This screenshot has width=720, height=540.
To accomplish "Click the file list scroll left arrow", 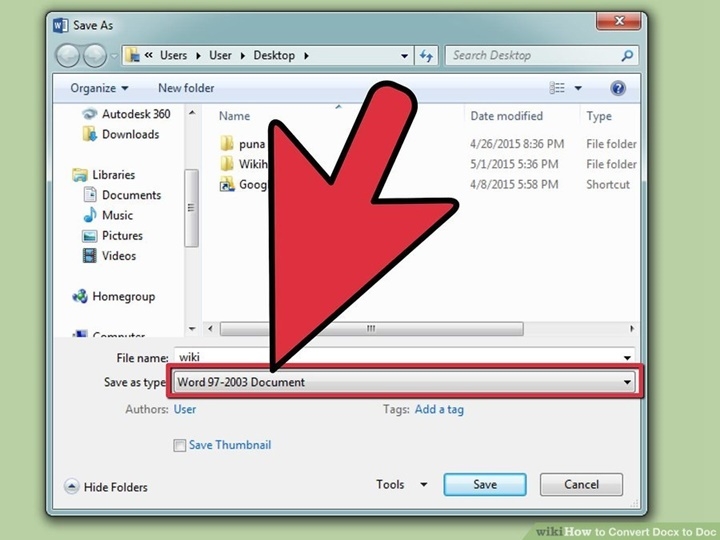I will [x=210, y=329].
